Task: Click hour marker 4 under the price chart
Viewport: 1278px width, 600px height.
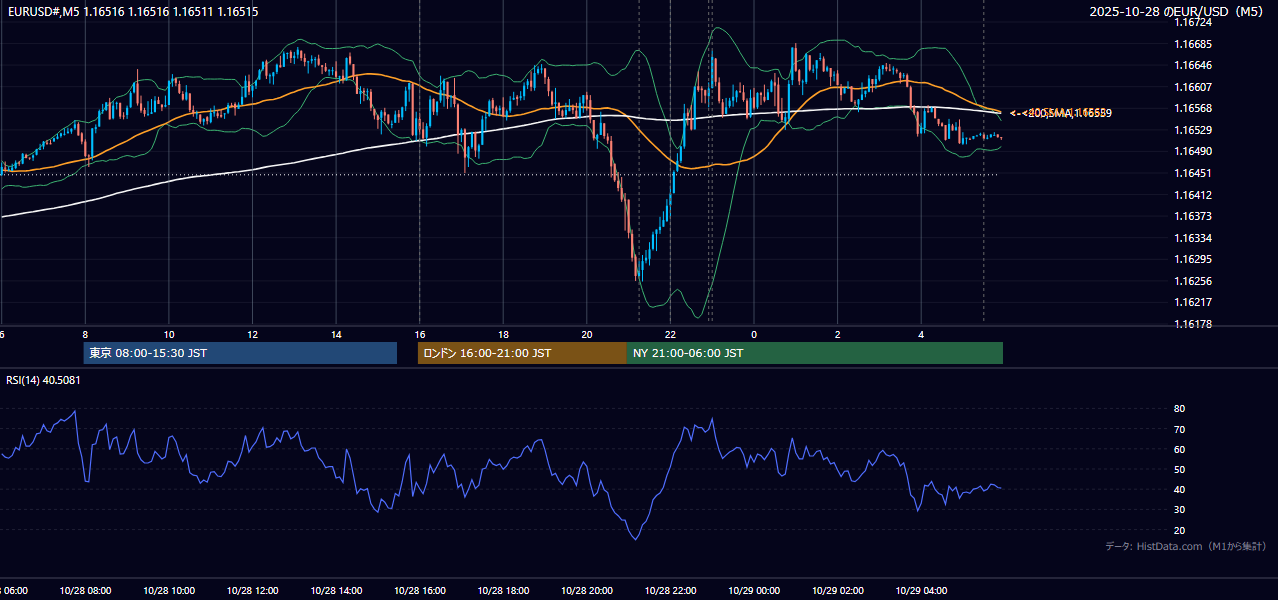Action: [921, 334]
